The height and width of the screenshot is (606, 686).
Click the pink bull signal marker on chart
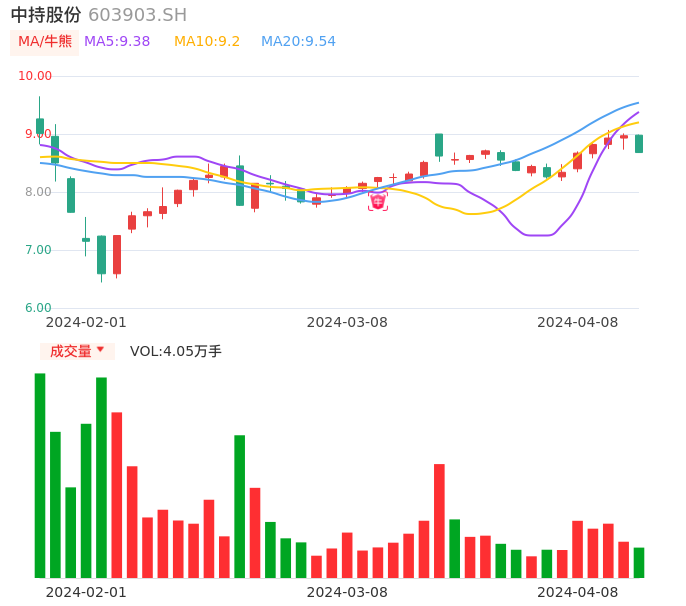tap(378, 202)
